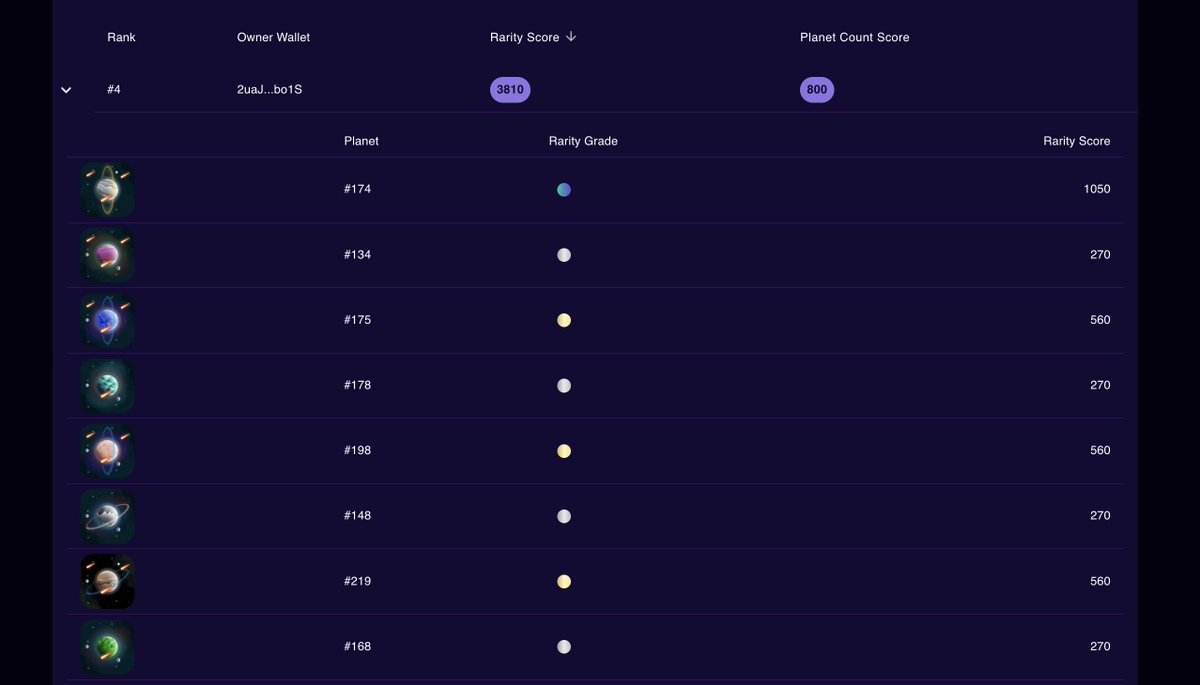Click rarity score 270 for planet #148

[1100, 516]
